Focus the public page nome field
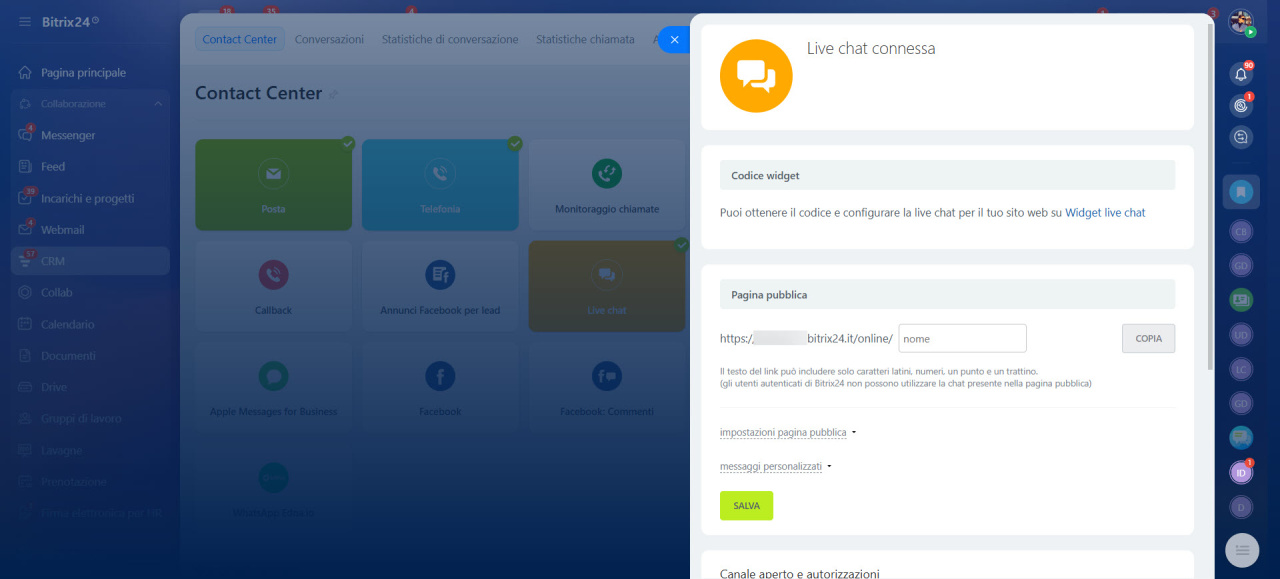Image resolution: width=1280 pixels, height=579 pixels. 963,338
